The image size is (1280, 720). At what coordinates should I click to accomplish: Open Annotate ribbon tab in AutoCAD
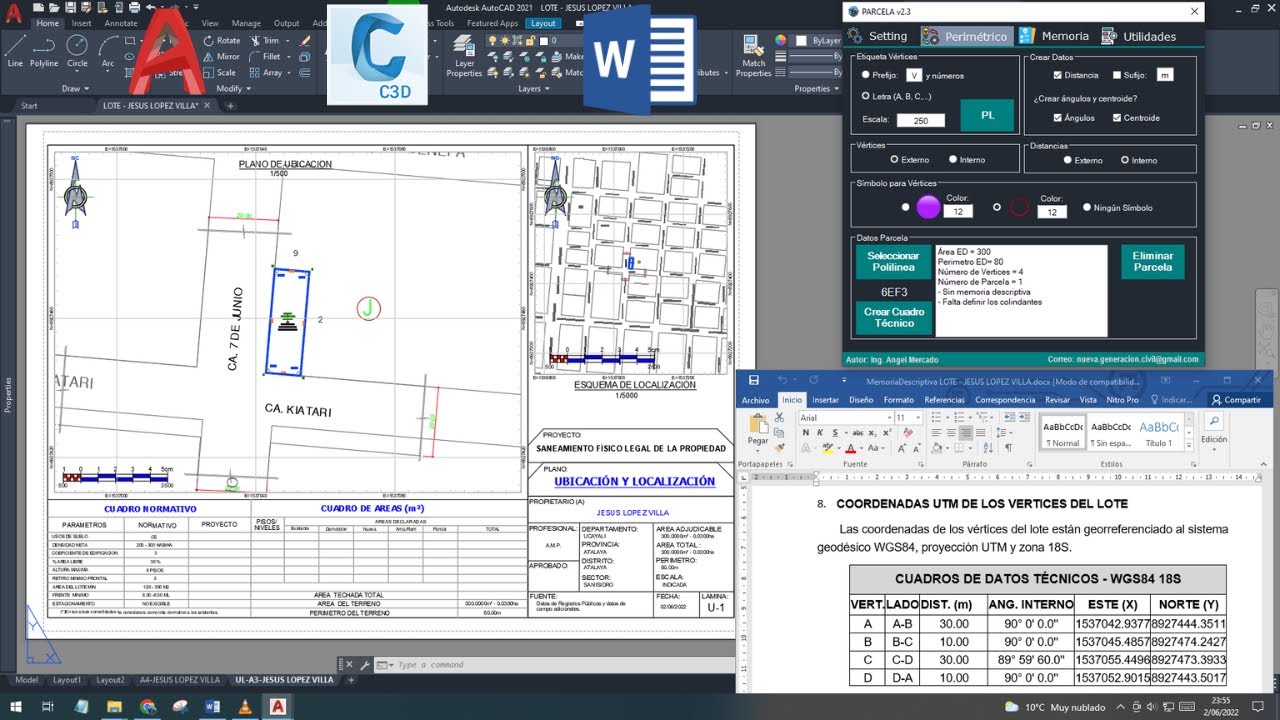(x=121, y=23)
